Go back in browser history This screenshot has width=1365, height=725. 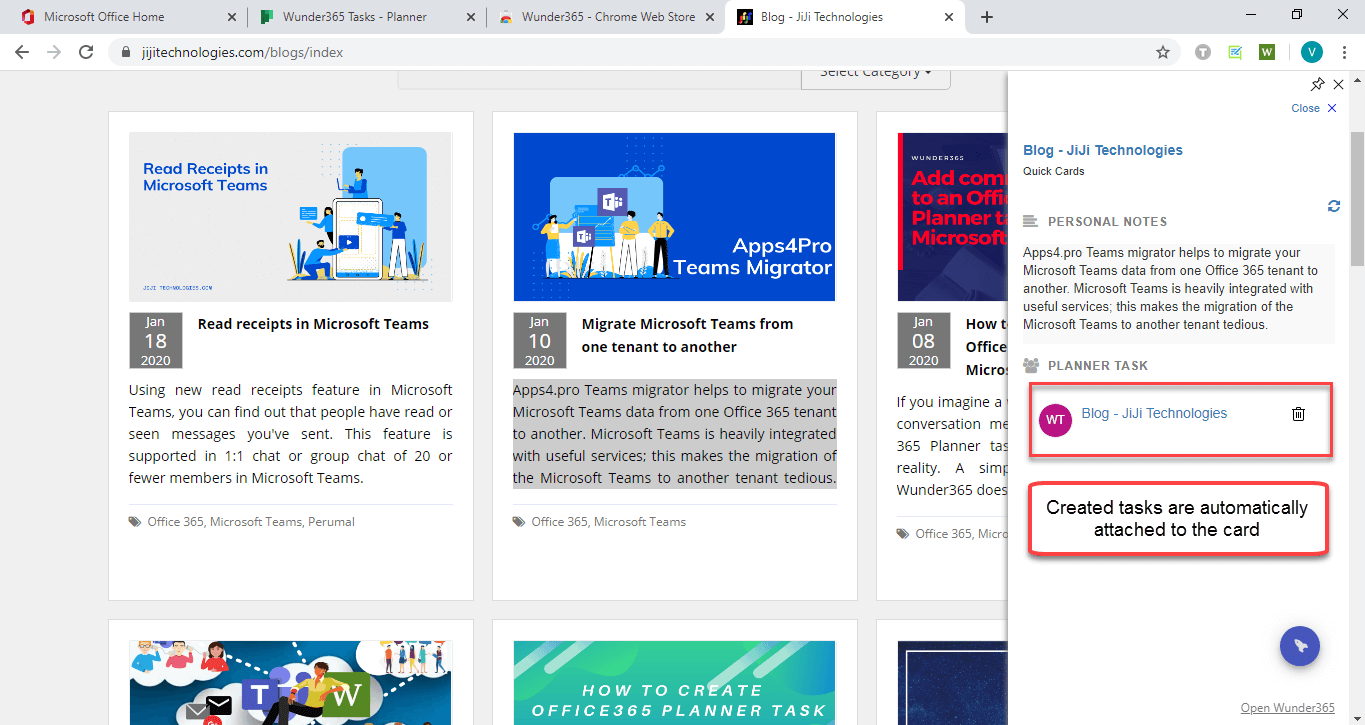(22, 52)
